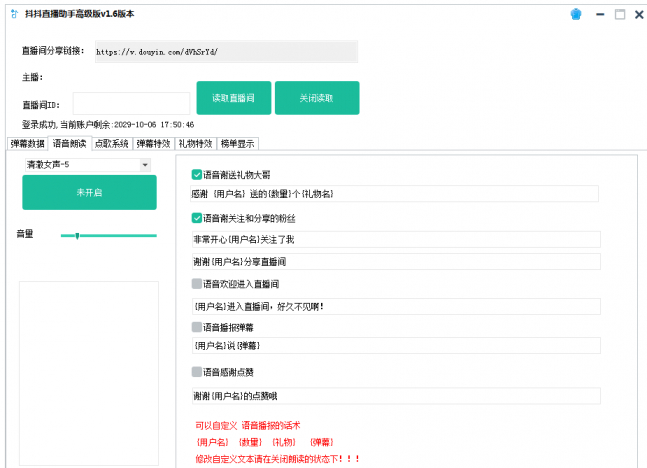This screenshot has height=468, width=647.
Task: Open the blue skin icon in title bar
Action: 576,14
